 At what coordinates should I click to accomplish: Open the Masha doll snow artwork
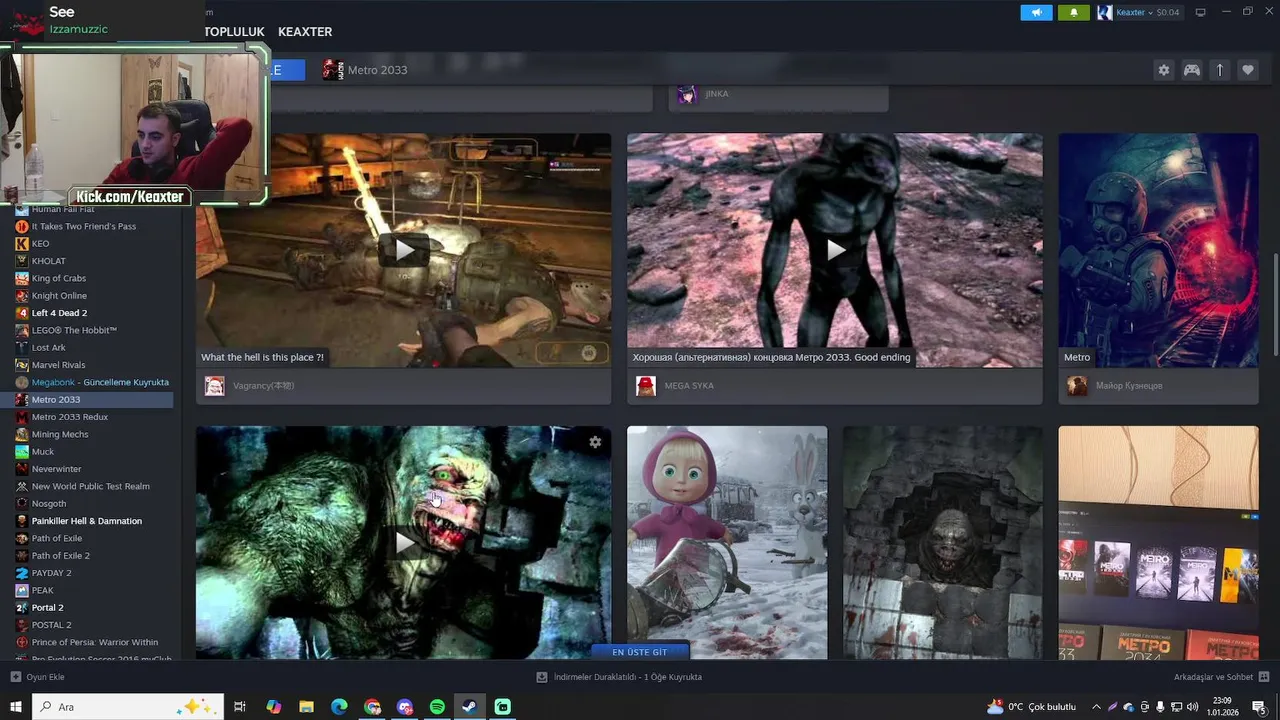(727, 543)
